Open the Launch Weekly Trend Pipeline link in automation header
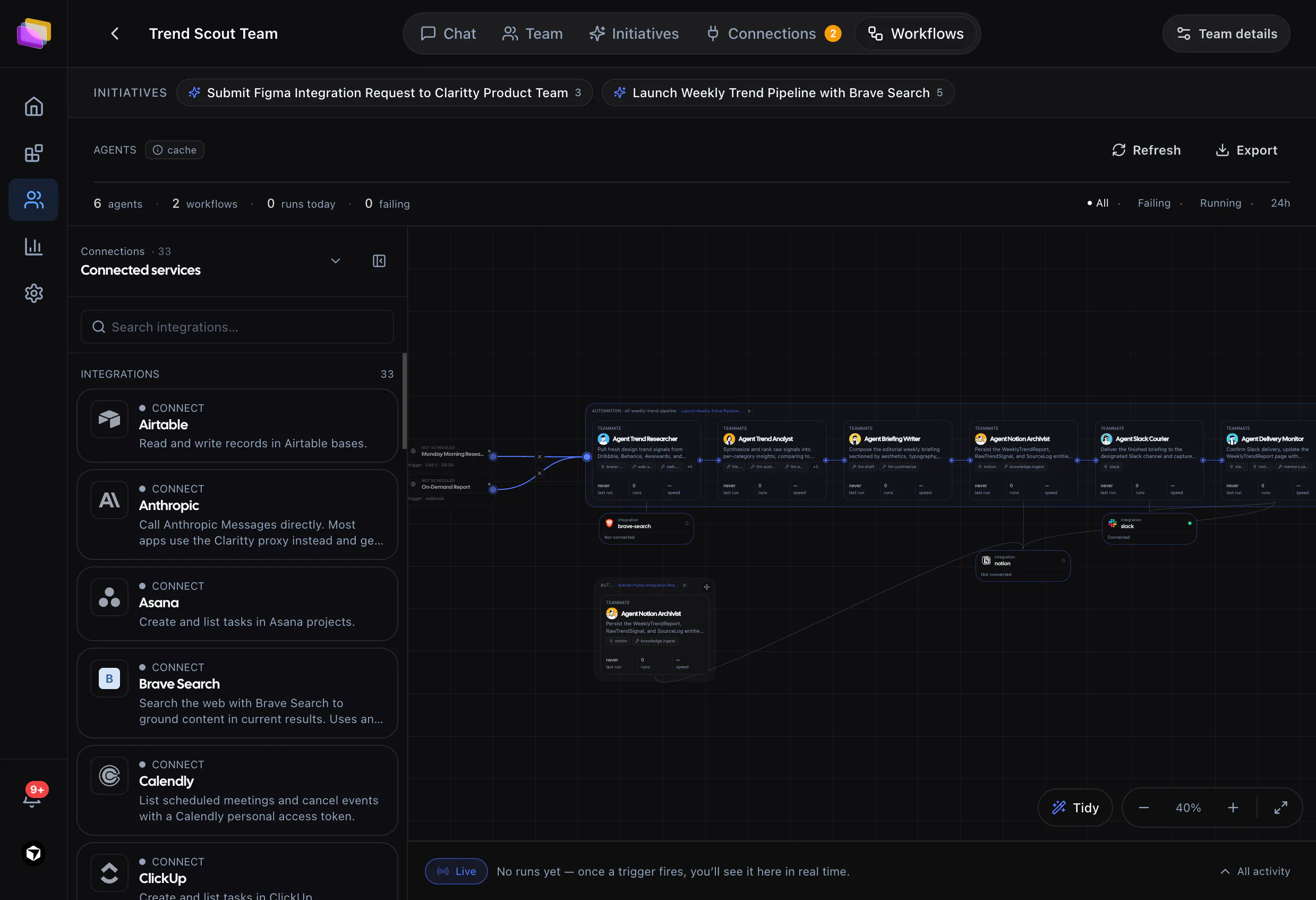Image resolution: width=1316 pixels, height=900 pixels. click(x=711, y=411)
